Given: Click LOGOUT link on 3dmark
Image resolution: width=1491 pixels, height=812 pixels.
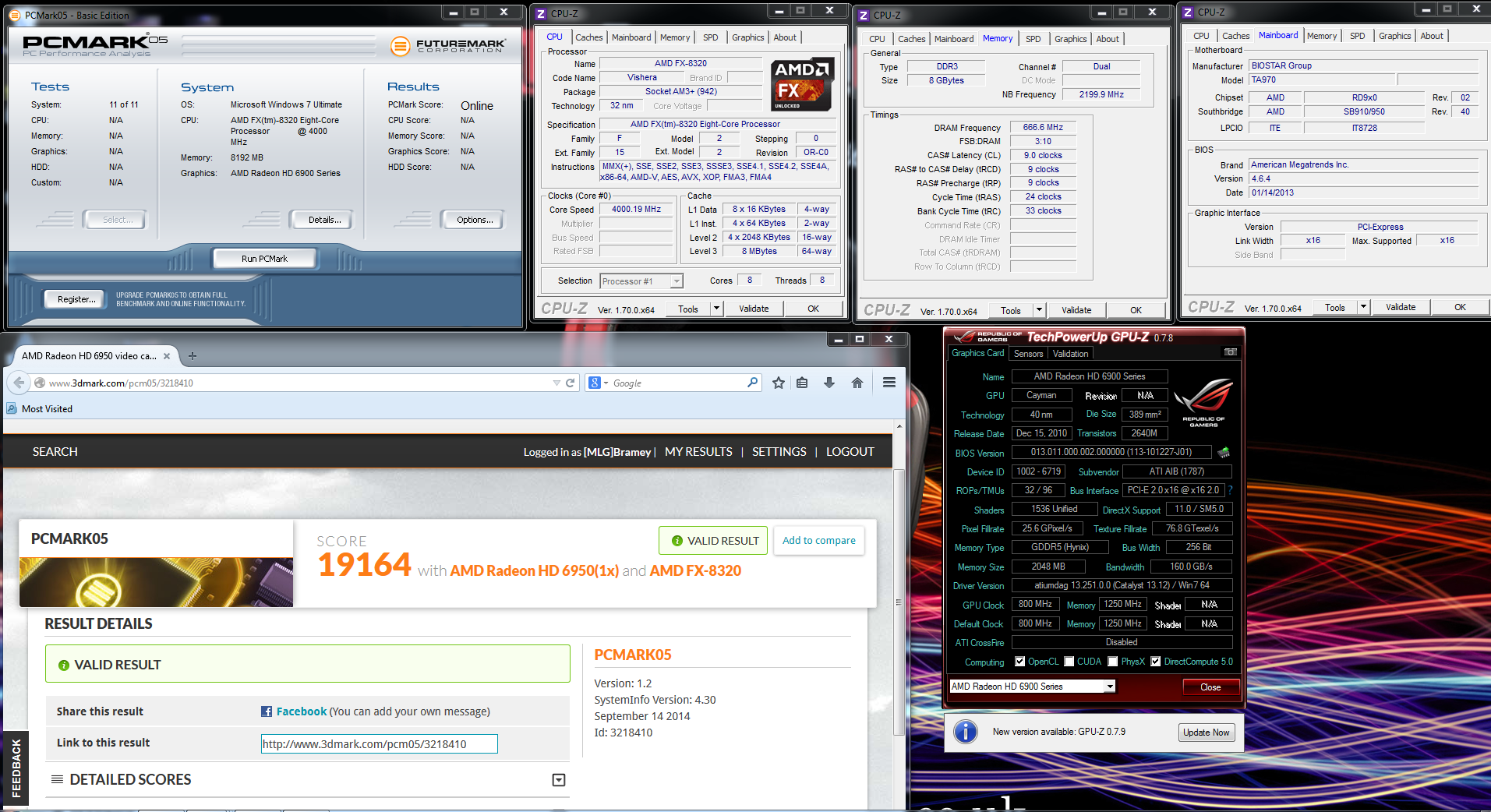Looking at the screenshot, I should click(x=850, y=452).
